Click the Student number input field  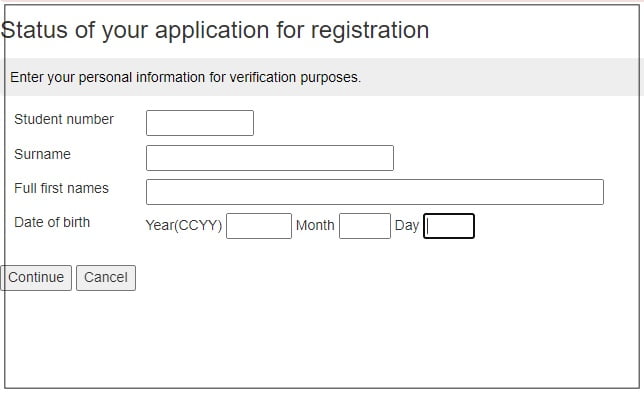(200, 123)
